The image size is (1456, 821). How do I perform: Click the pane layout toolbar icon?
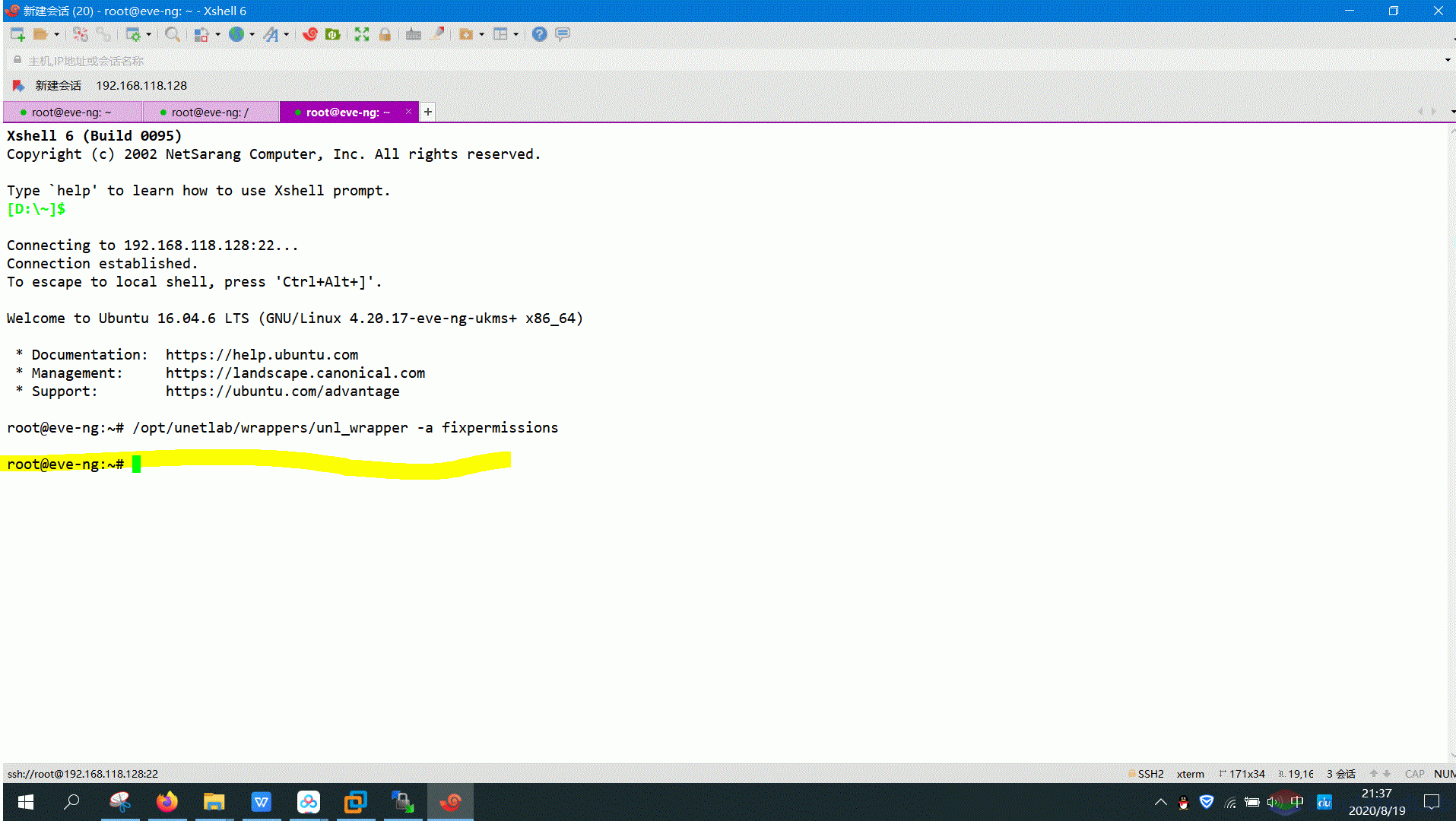(x=500, y=34)
